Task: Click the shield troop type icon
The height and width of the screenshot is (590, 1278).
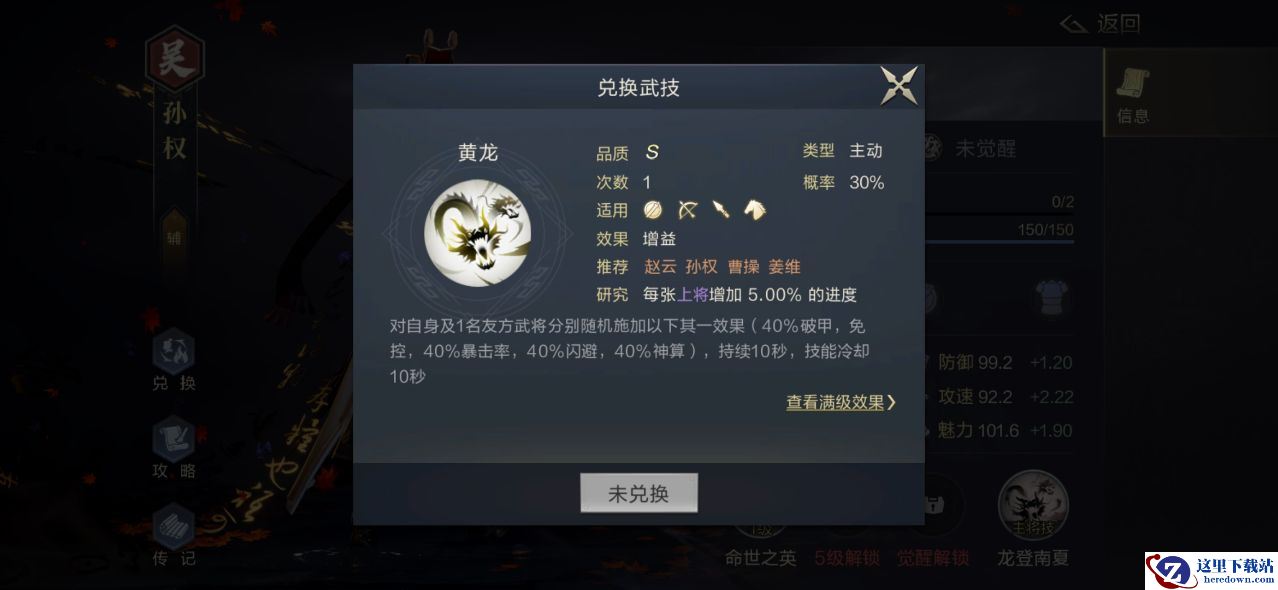Action: 653,209
